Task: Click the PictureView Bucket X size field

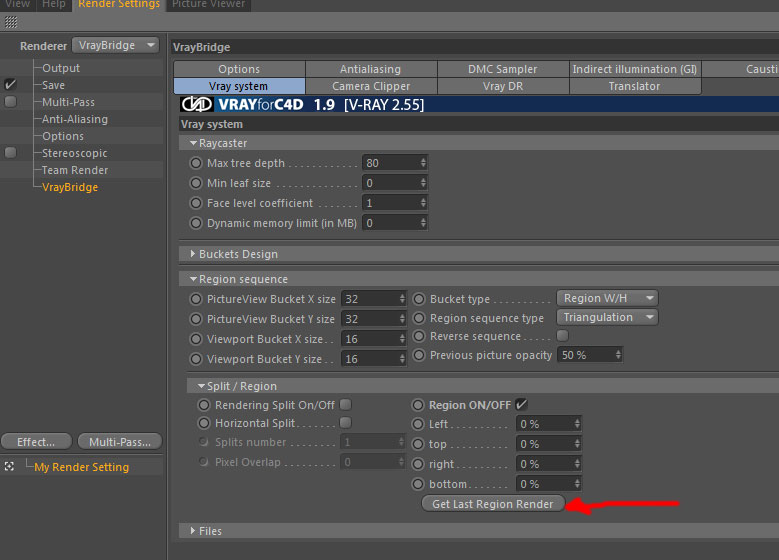Action: pyautogui.click(x=374, y=299)
